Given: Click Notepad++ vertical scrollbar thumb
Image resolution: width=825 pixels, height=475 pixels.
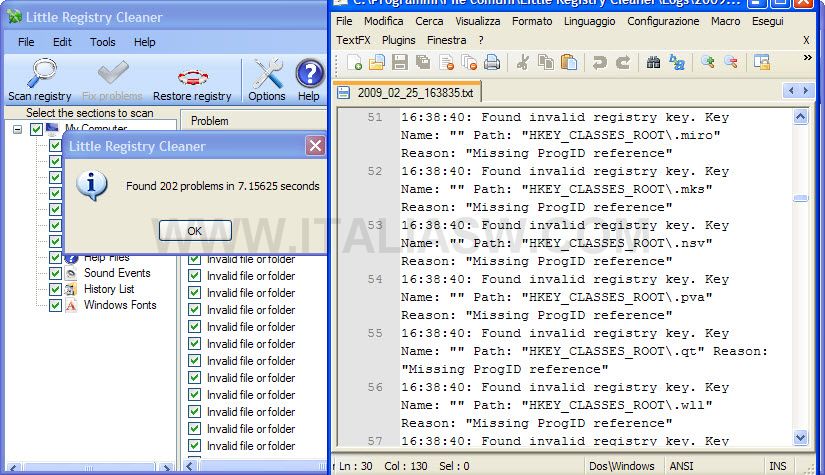Looking at the screenshot, I should pyautogui.click(x=800, y=198).
